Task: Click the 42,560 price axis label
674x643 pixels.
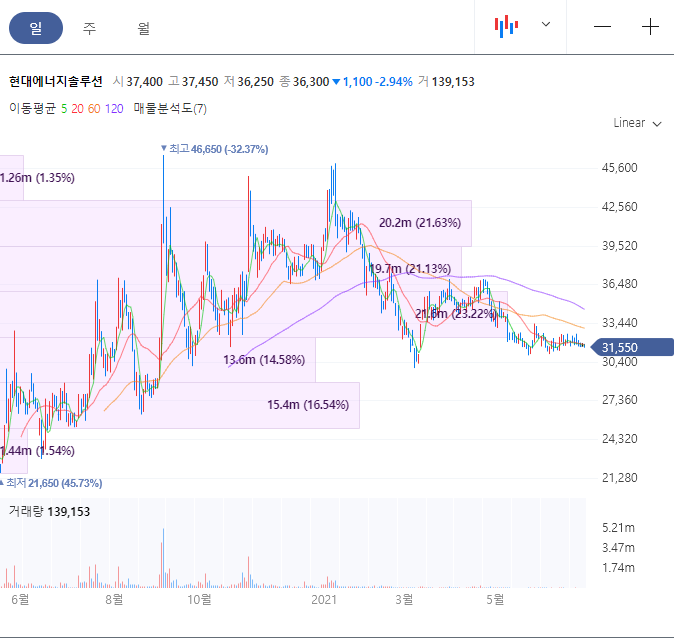Action: point(619,207)
